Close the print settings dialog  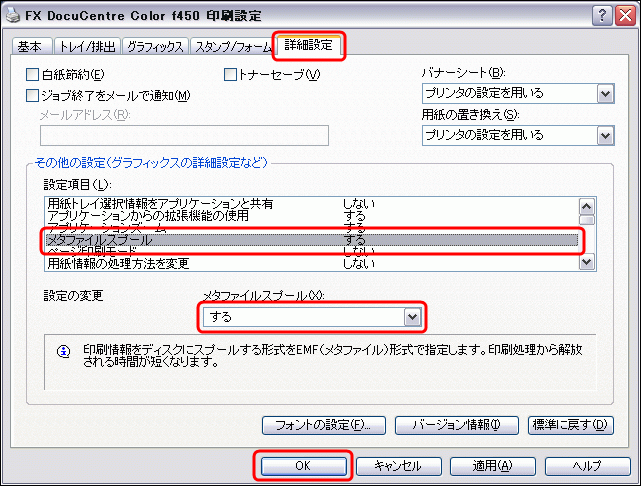625,16
